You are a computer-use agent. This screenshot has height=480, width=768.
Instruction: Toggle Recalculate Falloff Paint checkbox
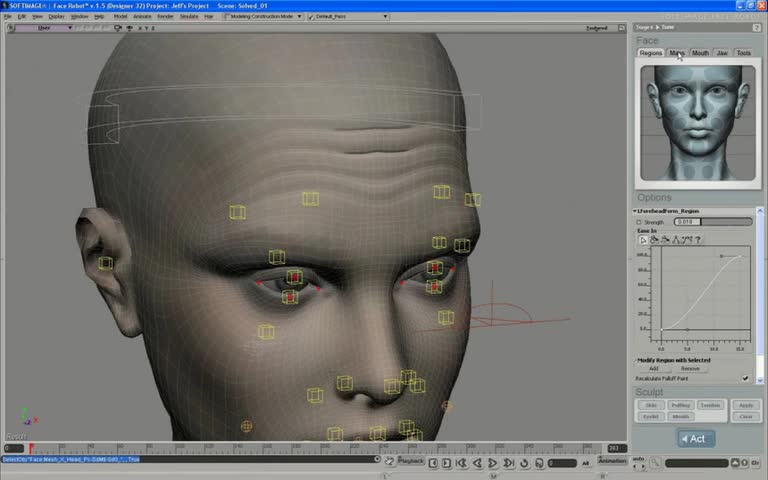point(745,378)
